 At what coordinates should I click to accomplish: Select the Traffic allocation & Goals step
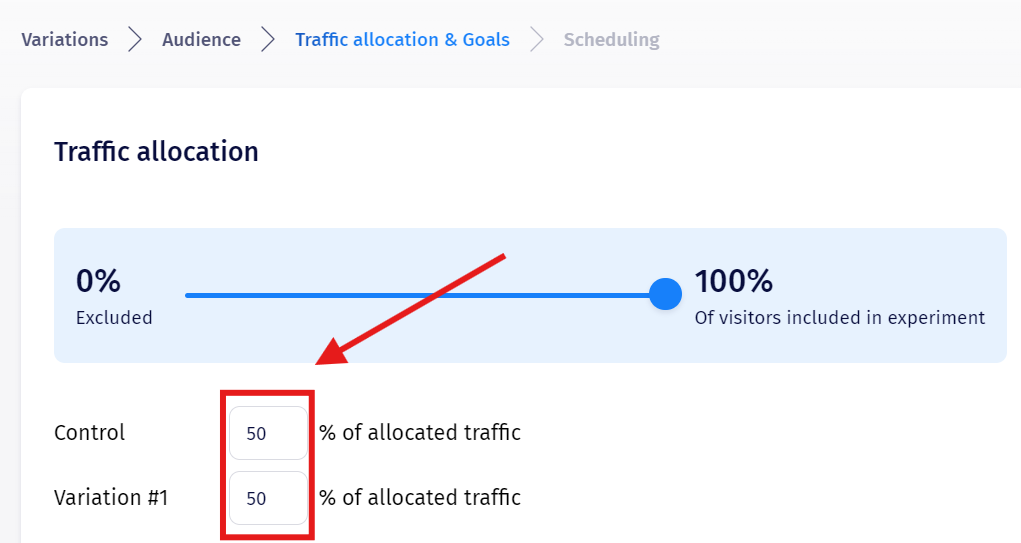click(402, 40)
